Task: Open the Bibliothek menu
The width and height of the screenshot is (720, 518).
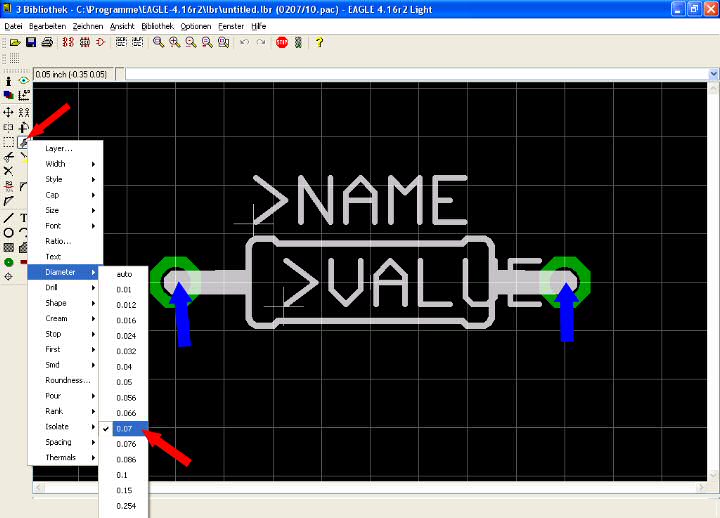Action: (x=159, y=24)
